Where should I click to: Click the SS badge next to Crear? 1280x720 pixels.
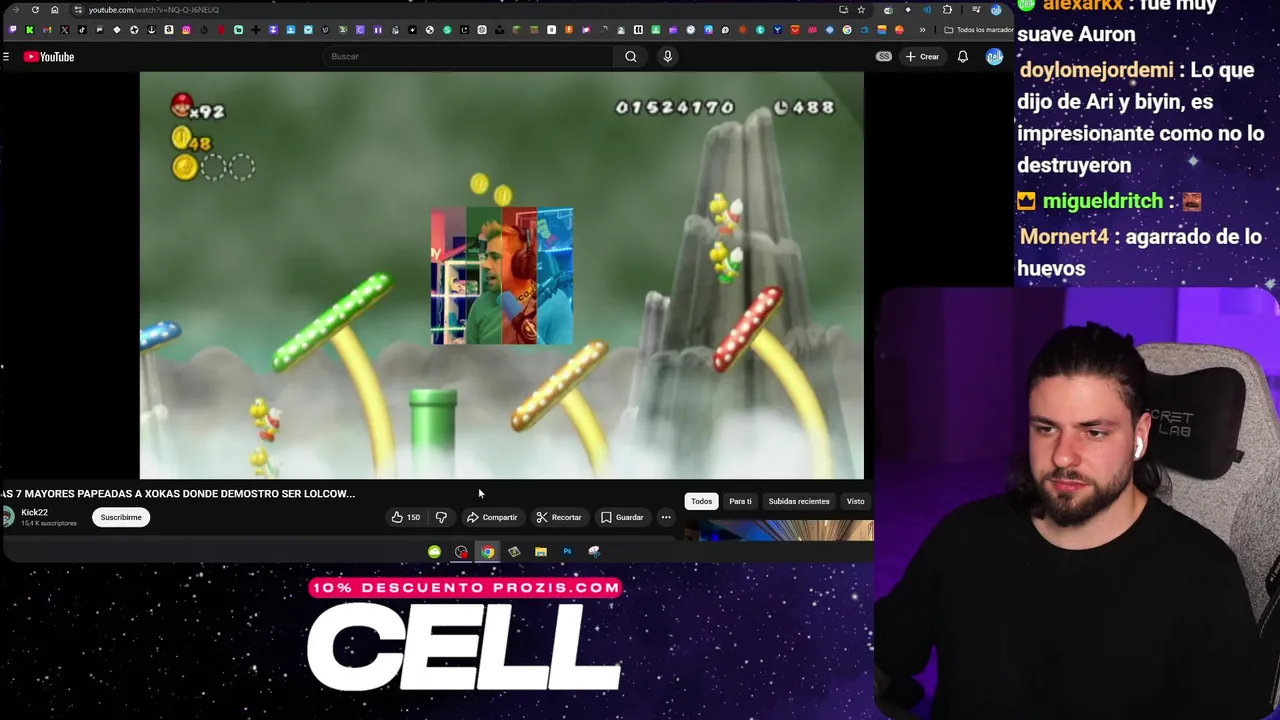click(x=884, y=57)
